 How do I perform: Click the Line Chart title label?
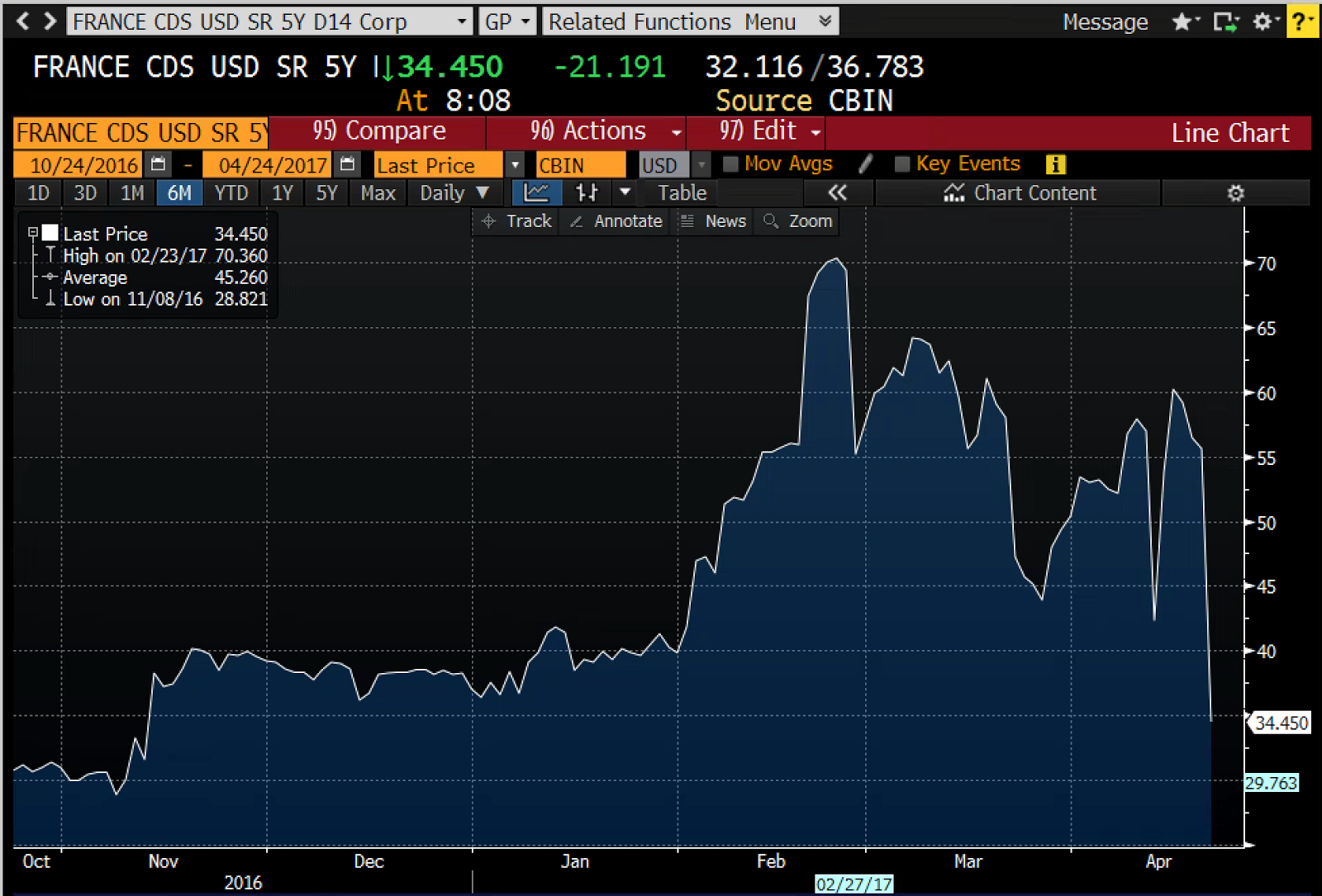click(1229, 133)
